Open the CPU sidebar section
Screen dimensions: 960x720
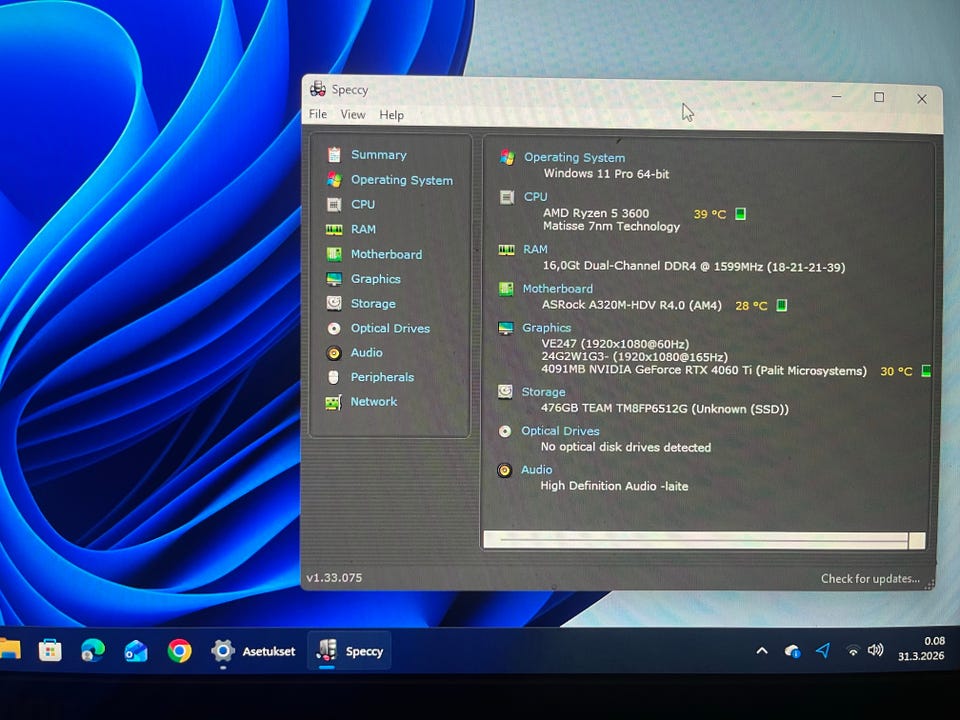[x=362, y=204]
